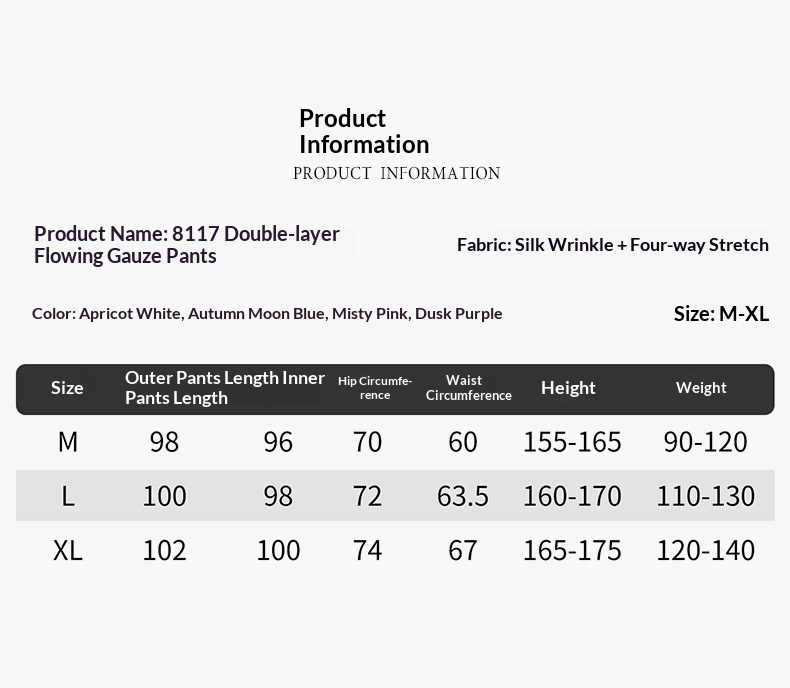Image resolution: width=790 pixels, height=688 pixels.
Task: Select the XL size row label
Action: point(68,550)
